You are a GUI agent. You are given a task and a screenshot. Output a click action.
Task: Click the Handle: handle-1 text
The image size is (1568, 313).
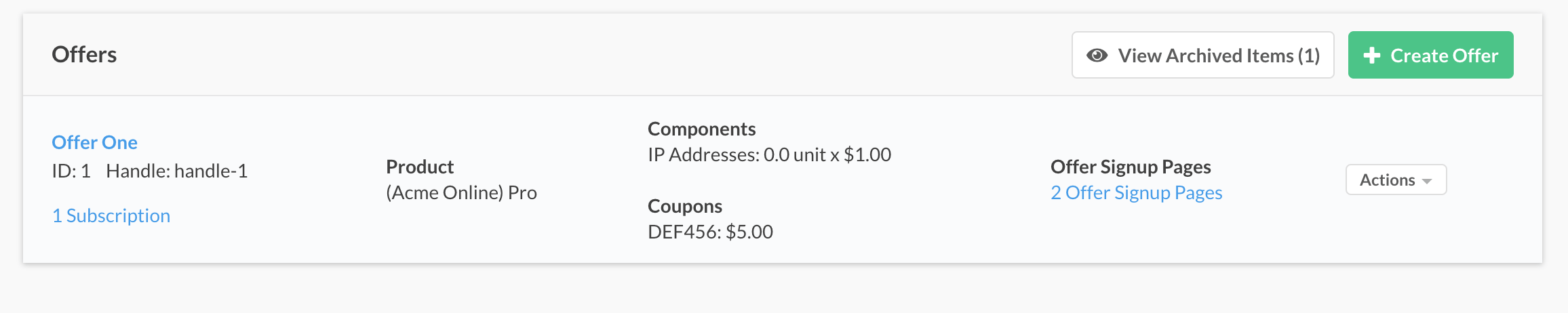pos(176,171)
